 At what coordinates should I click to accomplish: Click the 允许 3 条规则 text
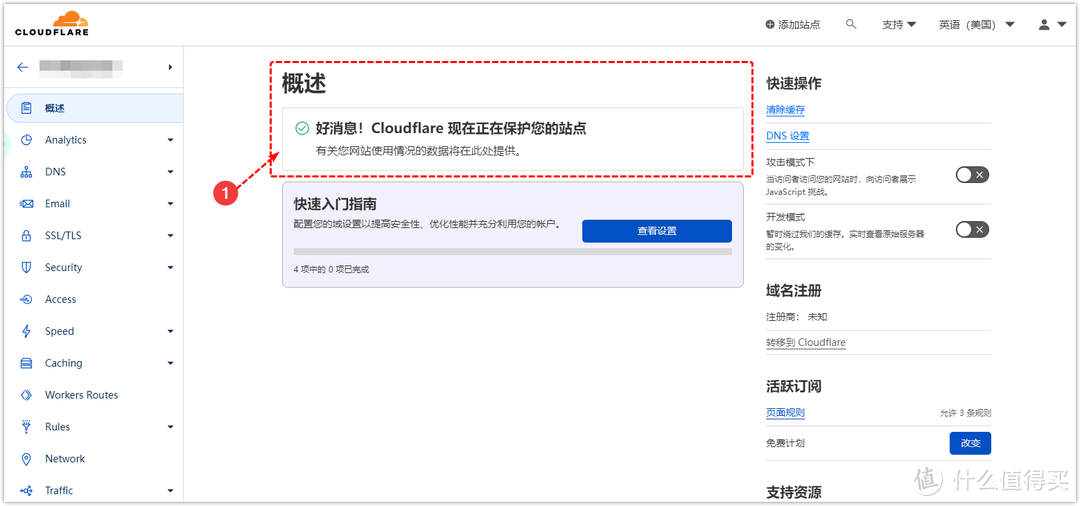coord(966,414)
